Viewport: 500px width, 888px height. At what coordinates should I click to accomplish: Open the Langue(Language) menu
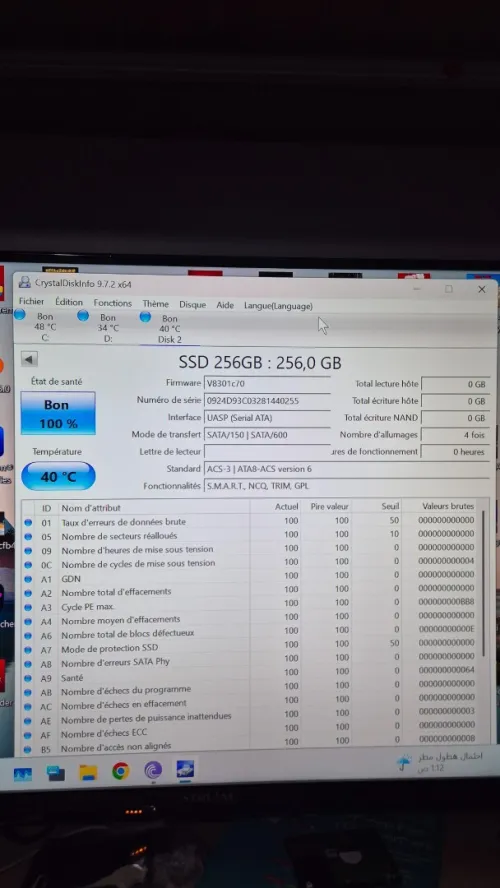(278, 306)
